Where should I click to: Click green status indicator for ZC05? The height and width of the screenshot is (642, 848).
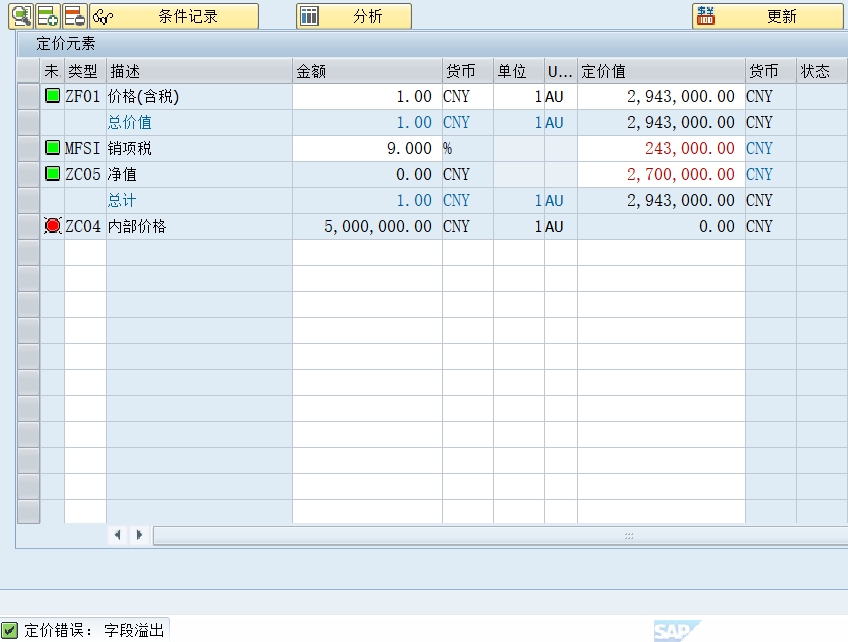(x=53, y=174)
